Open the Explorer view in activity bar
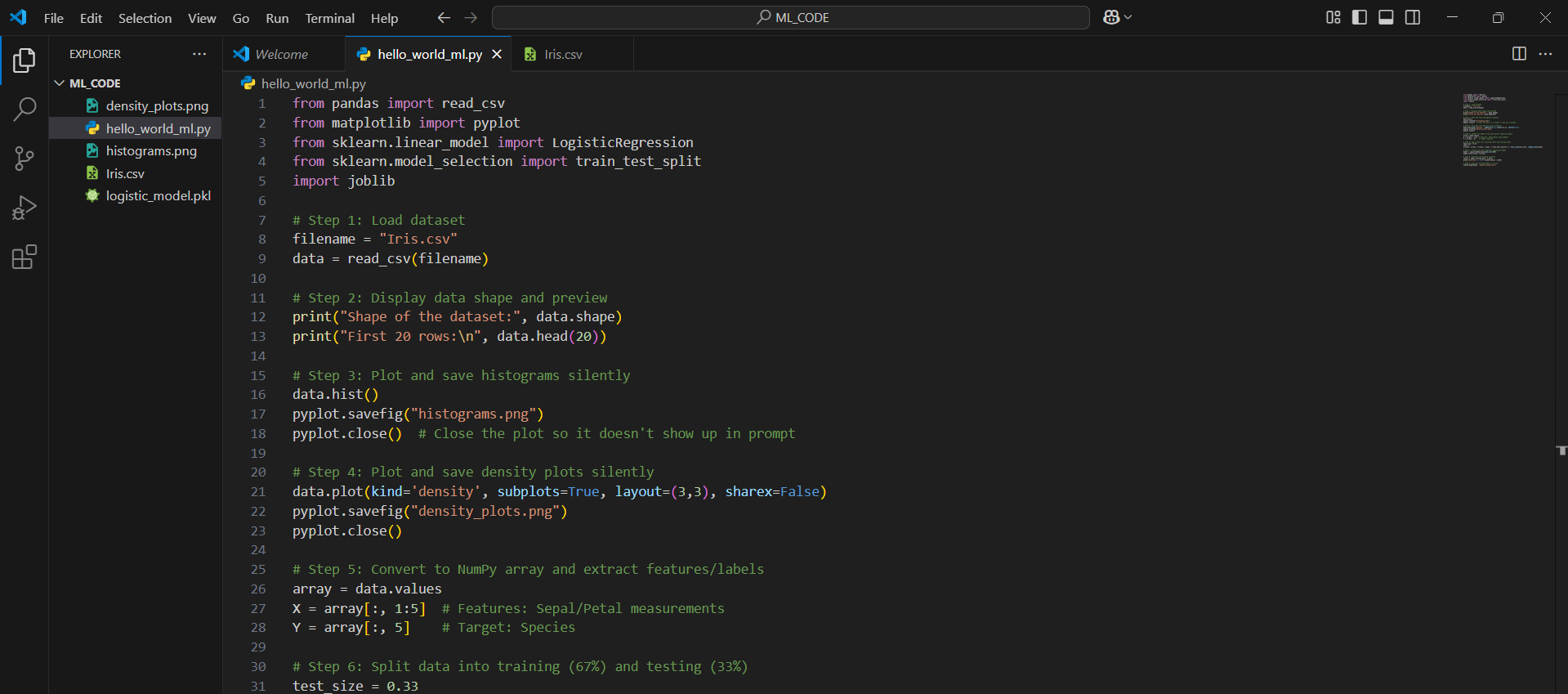Image resolution: width=1568 pixels, height=694 pixels. click(25, 60)
